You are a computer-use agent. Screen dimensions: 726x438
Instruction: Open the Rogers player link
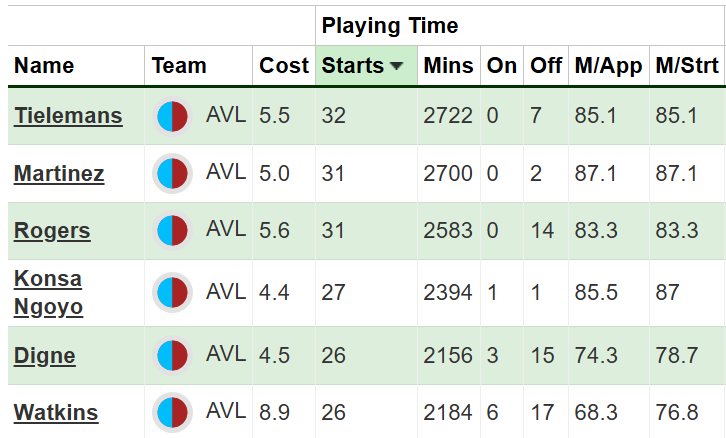pos(52,231)
